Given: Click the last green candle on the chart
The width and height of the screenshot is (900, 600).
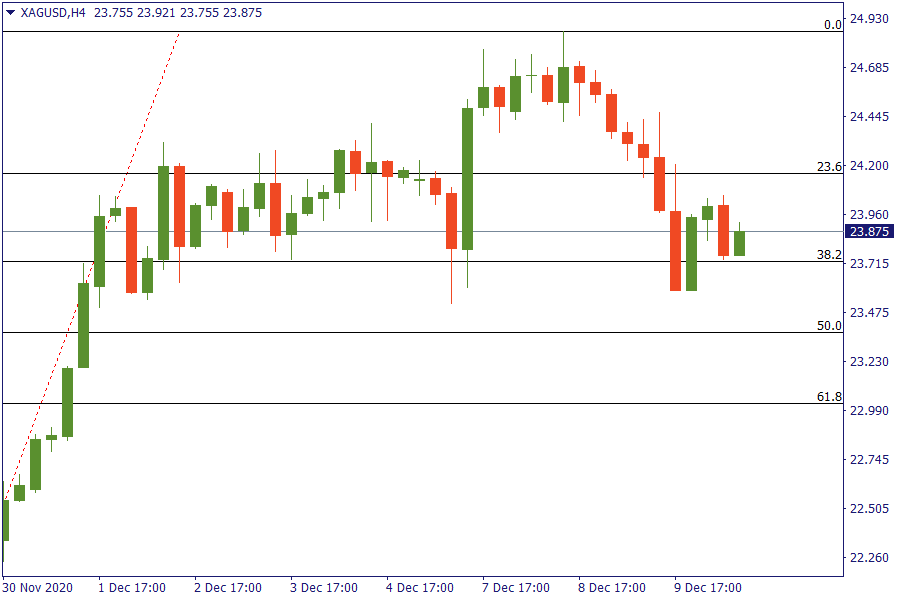Looking at the screenshot, I should 739,243.
